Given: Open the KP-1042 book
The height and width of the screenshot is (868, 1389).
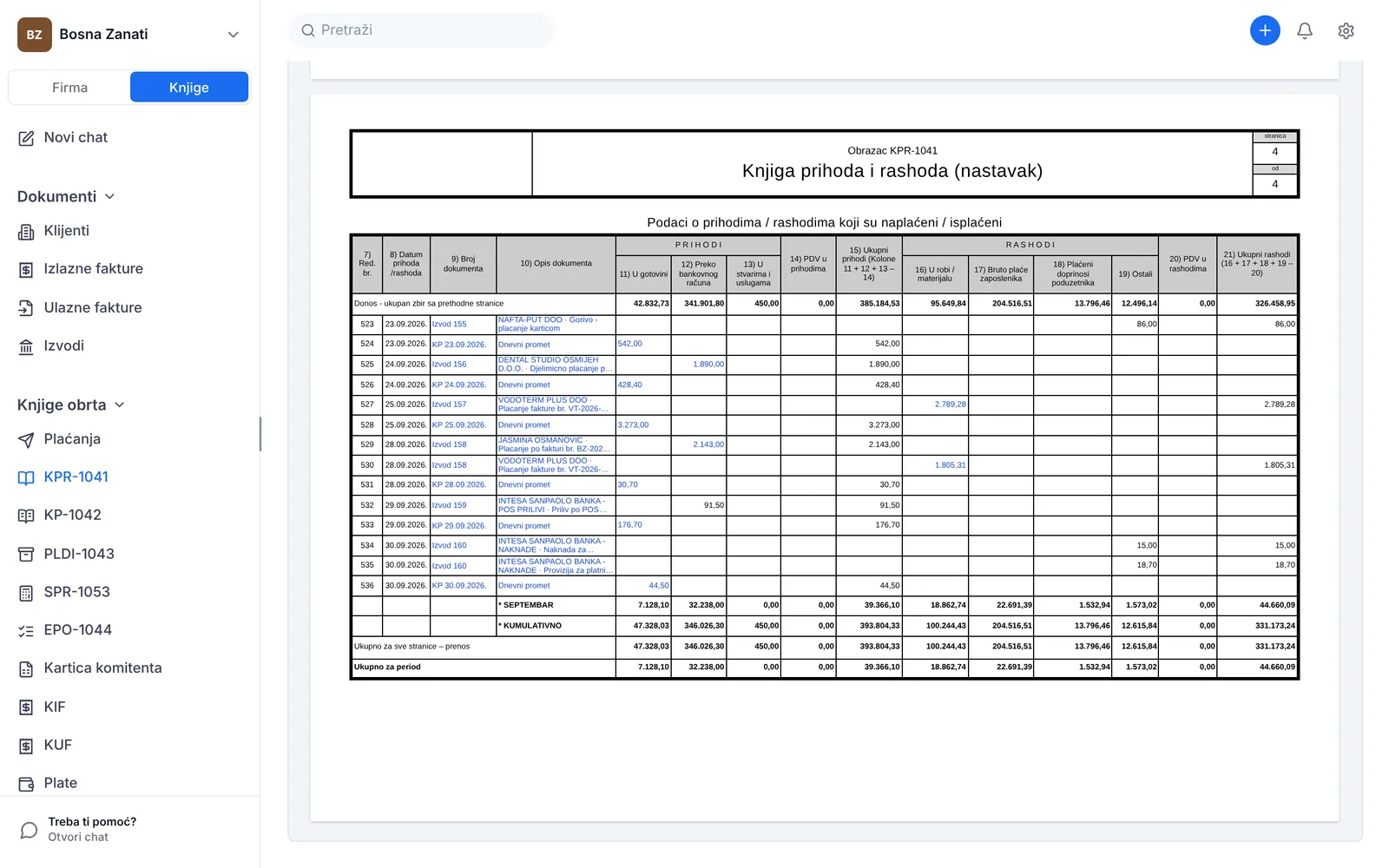Looking at the screenshot, I should 130,516.
